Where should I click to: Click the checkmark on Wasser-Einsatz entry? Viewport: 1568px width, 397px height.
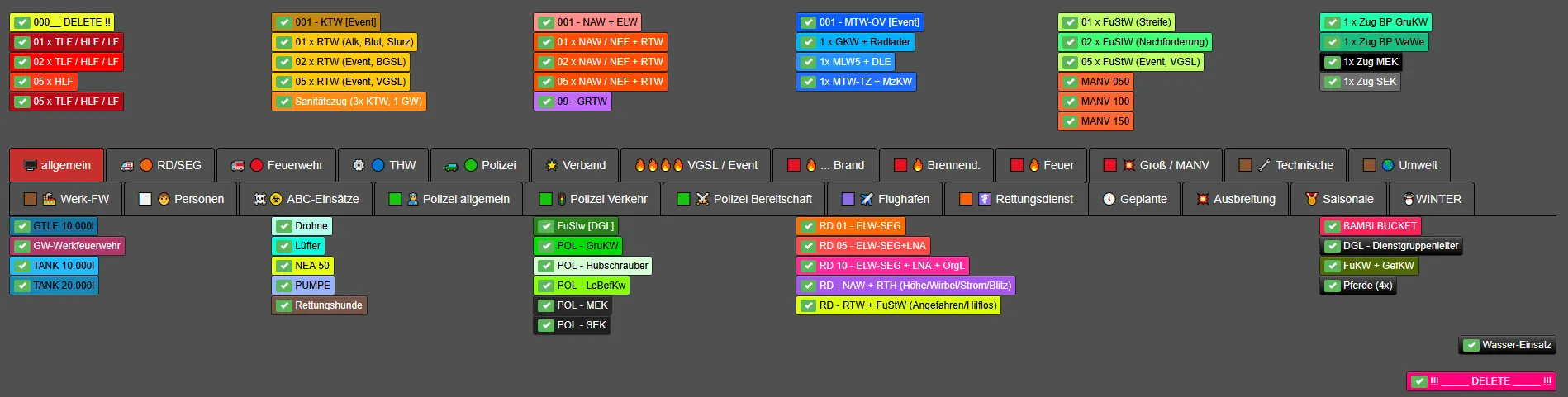(x=1471, y=345)
